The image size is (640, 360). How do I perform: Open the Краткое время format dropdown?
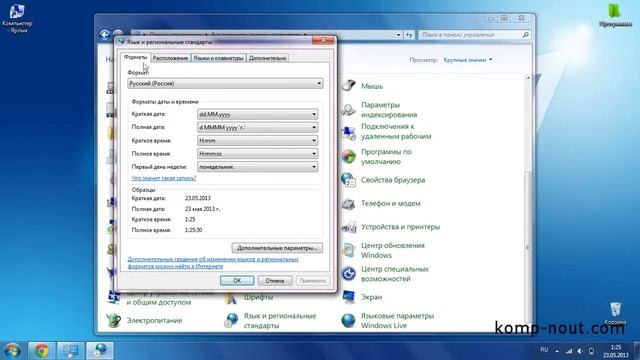coord(258,140)
